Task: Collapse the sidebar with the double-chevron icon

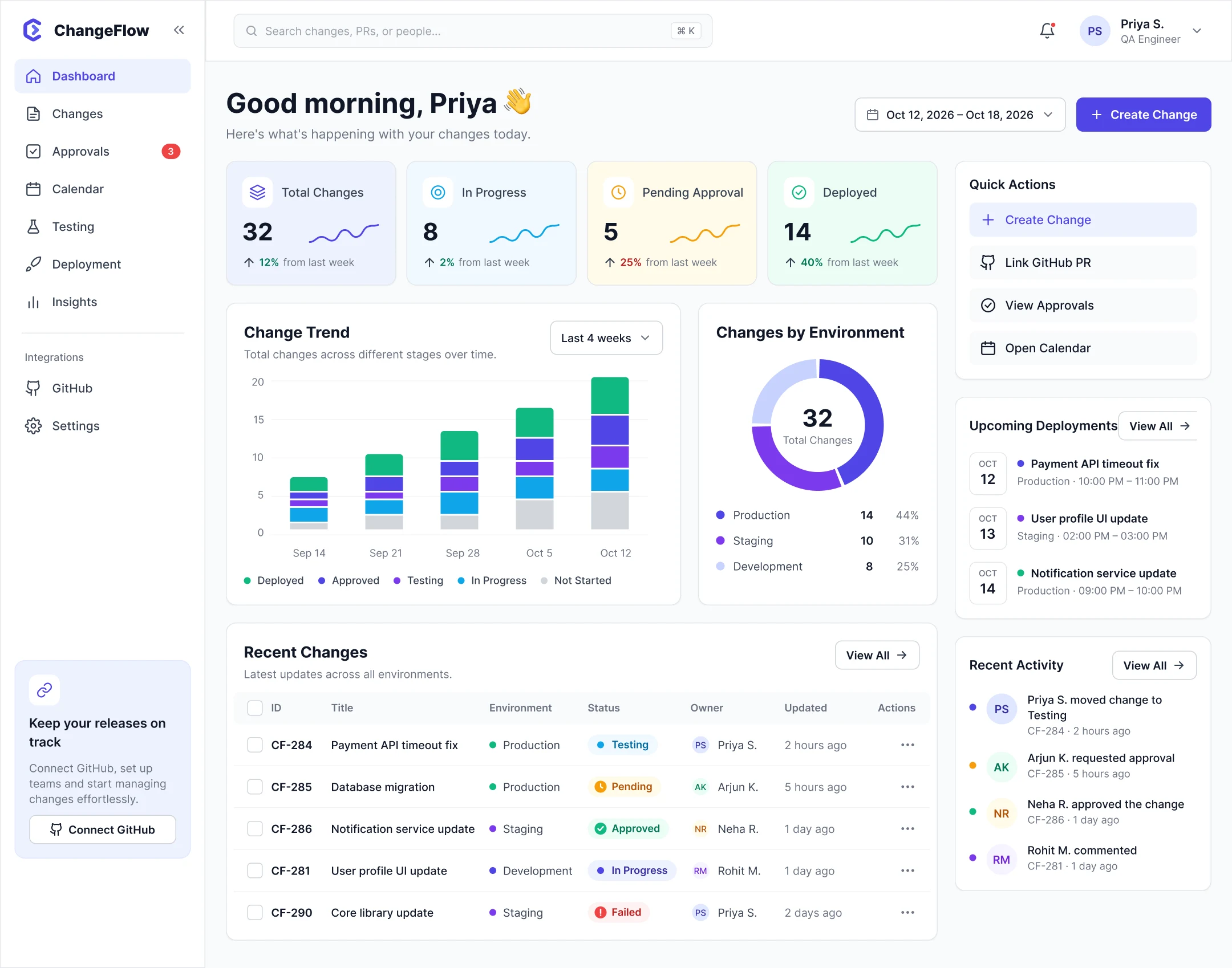Action: click(x=179, y=30)
